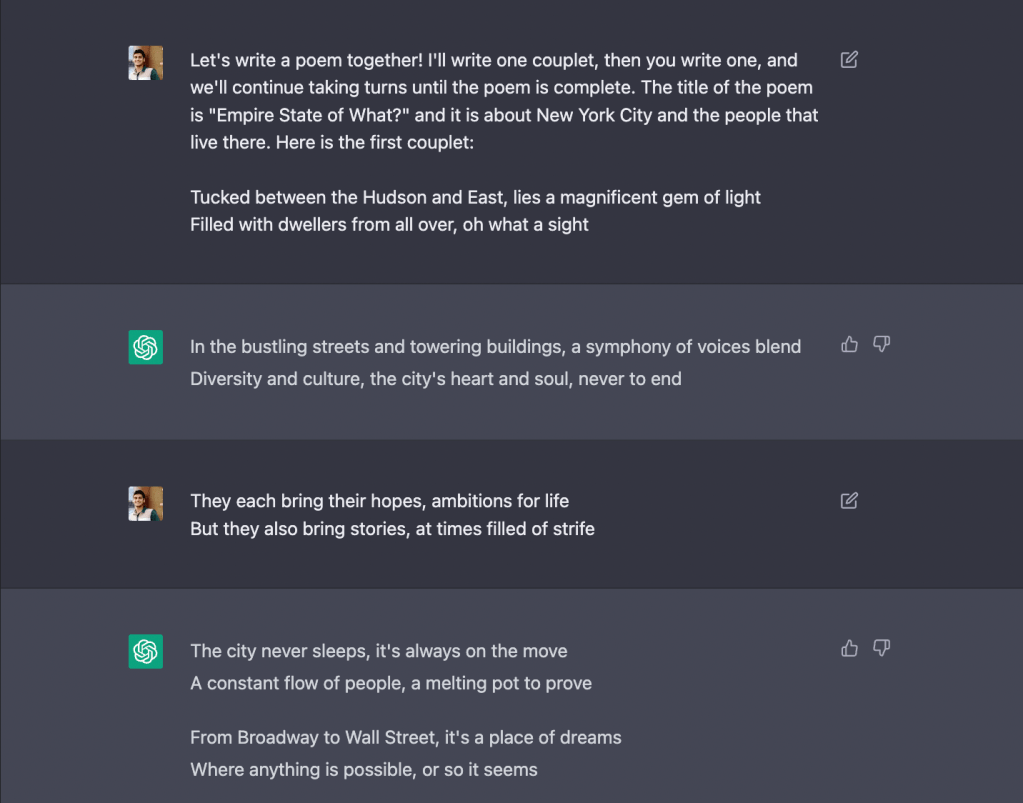Click the line starting "In the bustling streets"
Image resolution: width=1023 pixels, height=803 pixels.
(x=495, y=347)
